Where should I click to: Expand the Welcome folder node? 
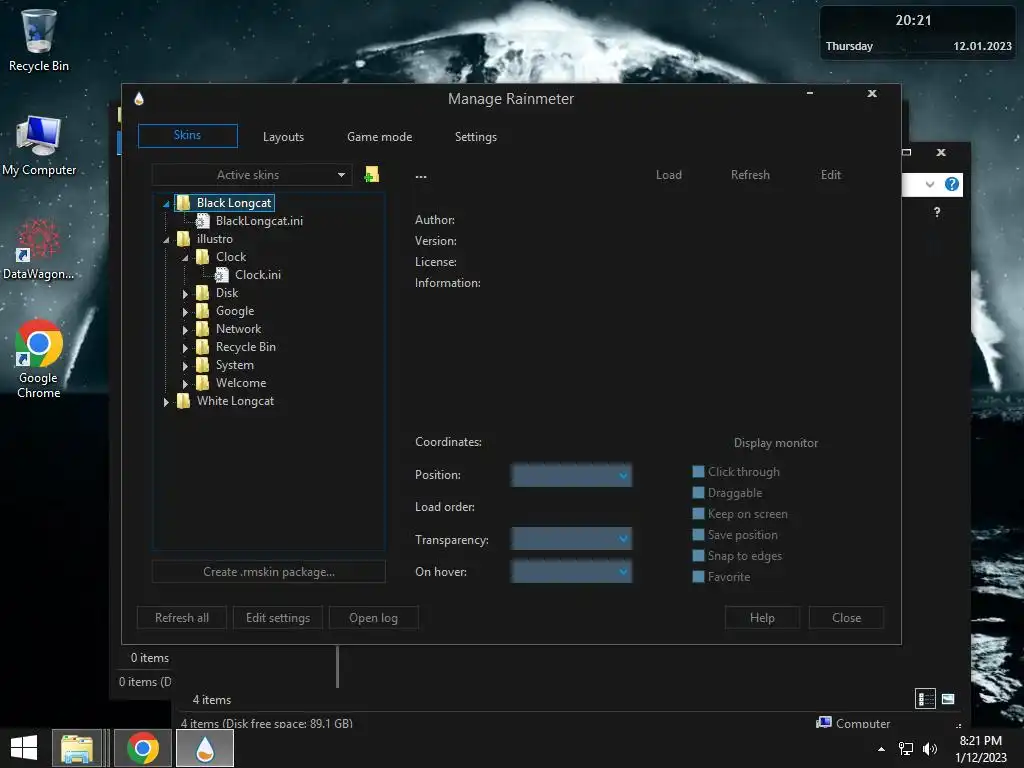click(x=185, y=384)
